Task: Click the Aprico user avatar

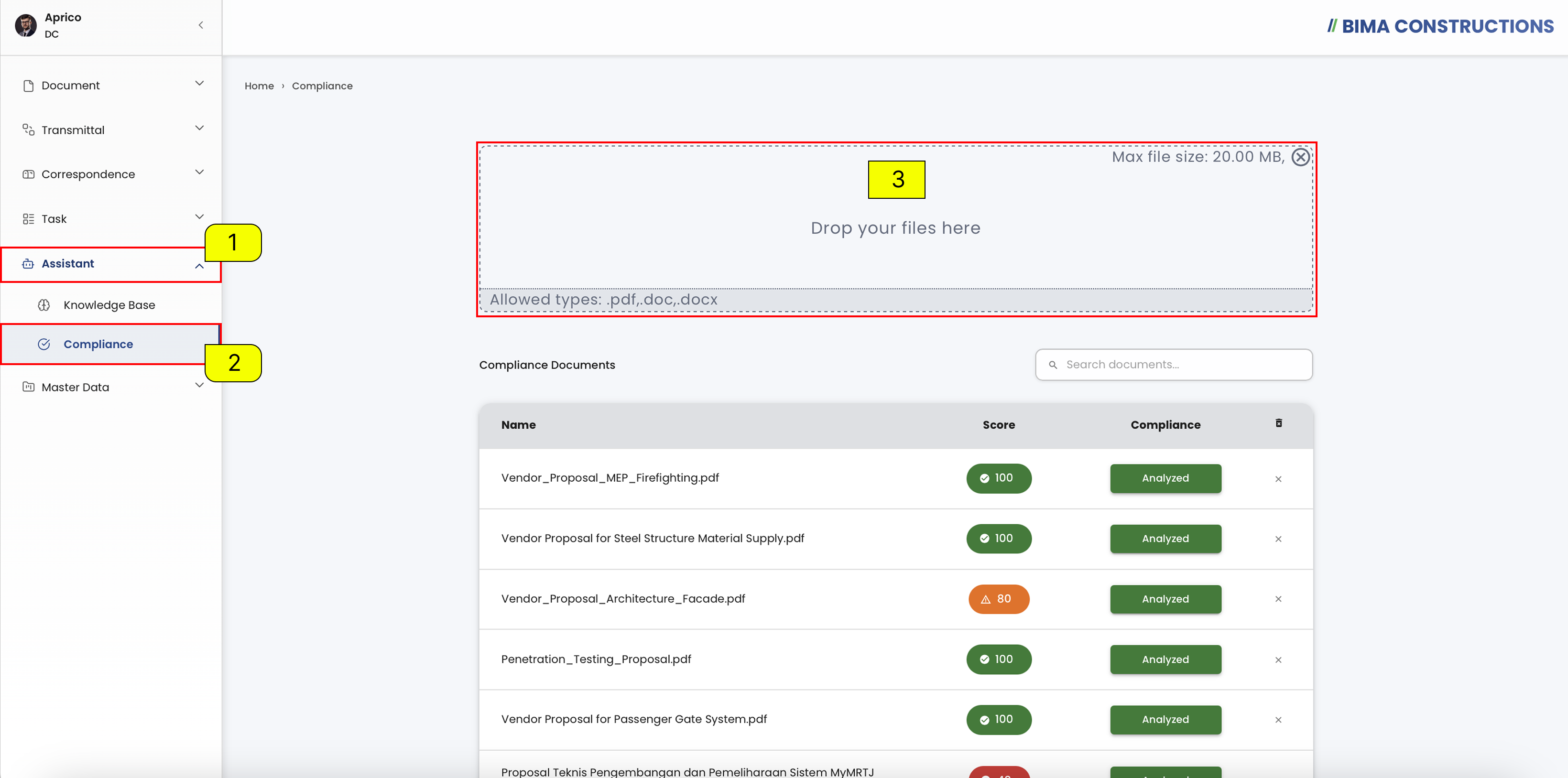Action: click(25, 25)
